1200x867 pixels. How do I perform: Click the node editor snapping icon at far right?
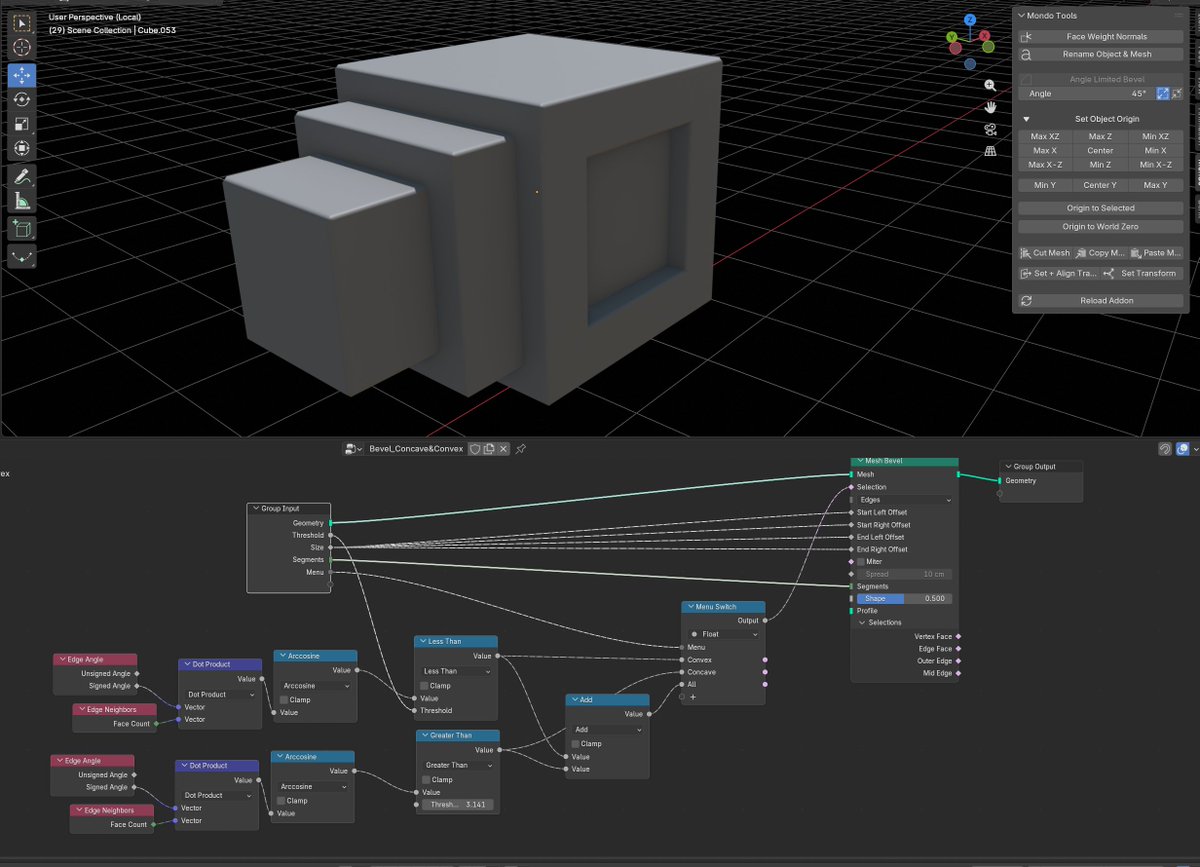pos(1165,450)
